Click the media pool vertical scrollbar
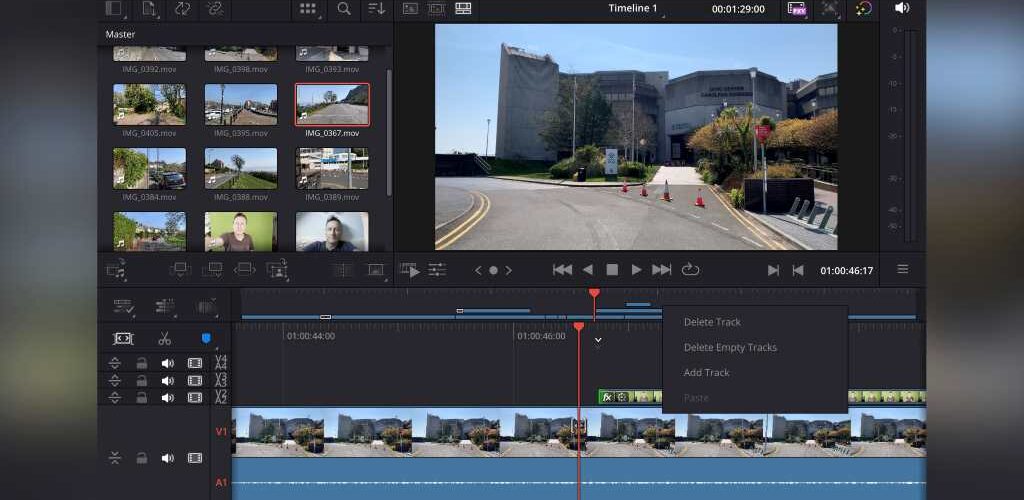 [x=389, y=132]
